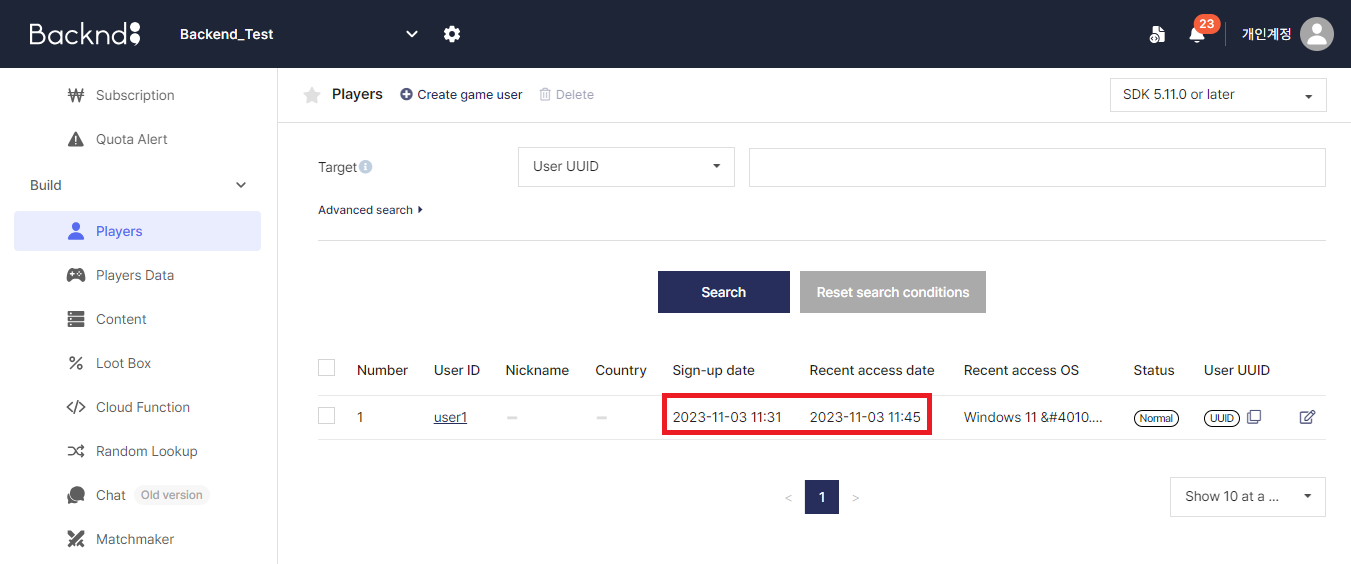Go to page 1
This screenshot has height=564, width=1351.
point(822,497)
